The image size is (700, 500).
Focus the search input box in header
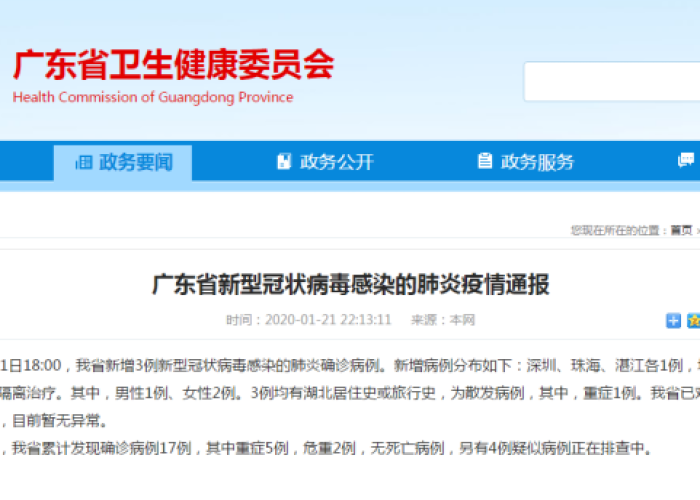coord(612,82)
